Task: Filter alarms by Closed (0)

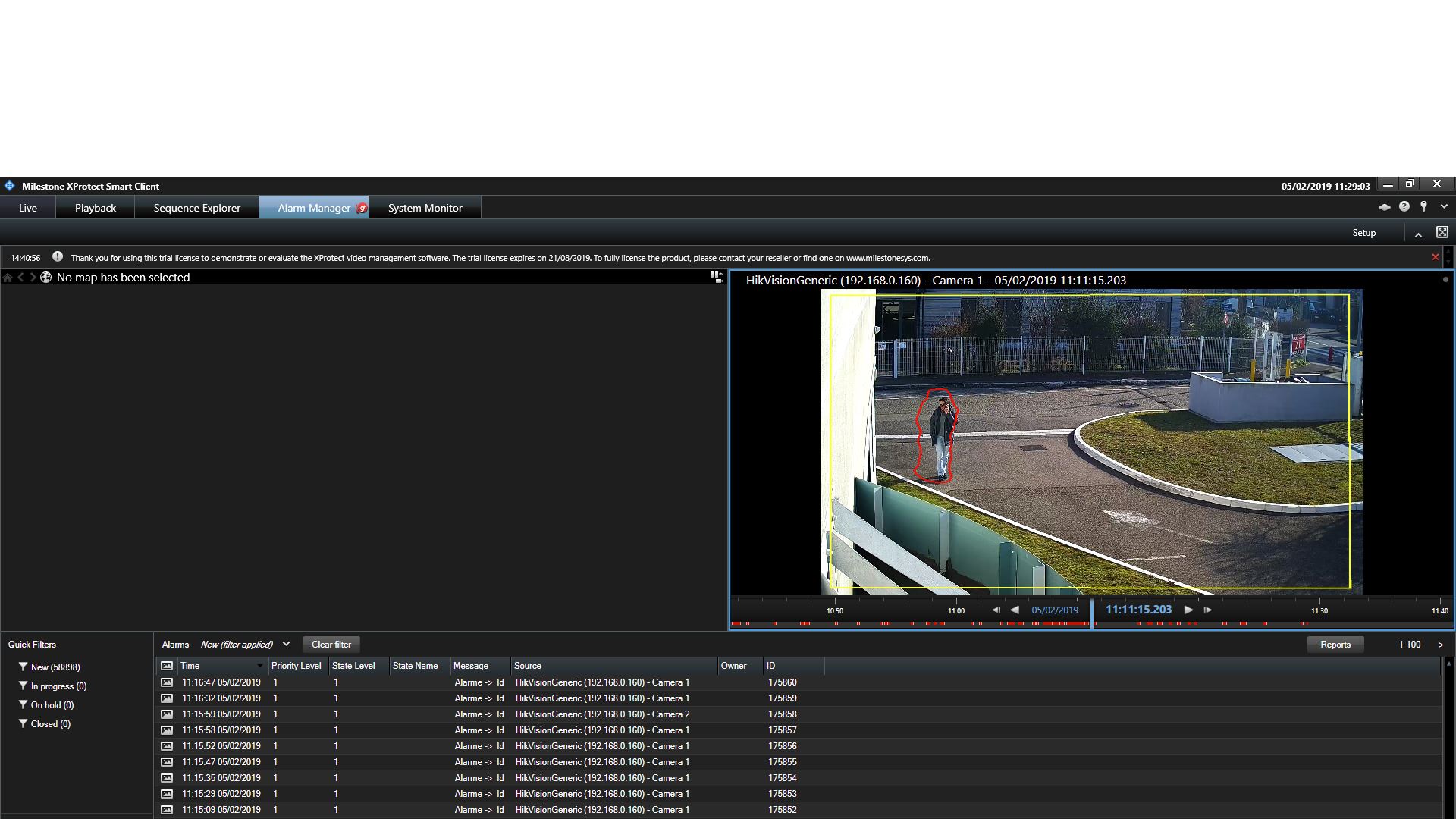Action: [x=45, y=724]
